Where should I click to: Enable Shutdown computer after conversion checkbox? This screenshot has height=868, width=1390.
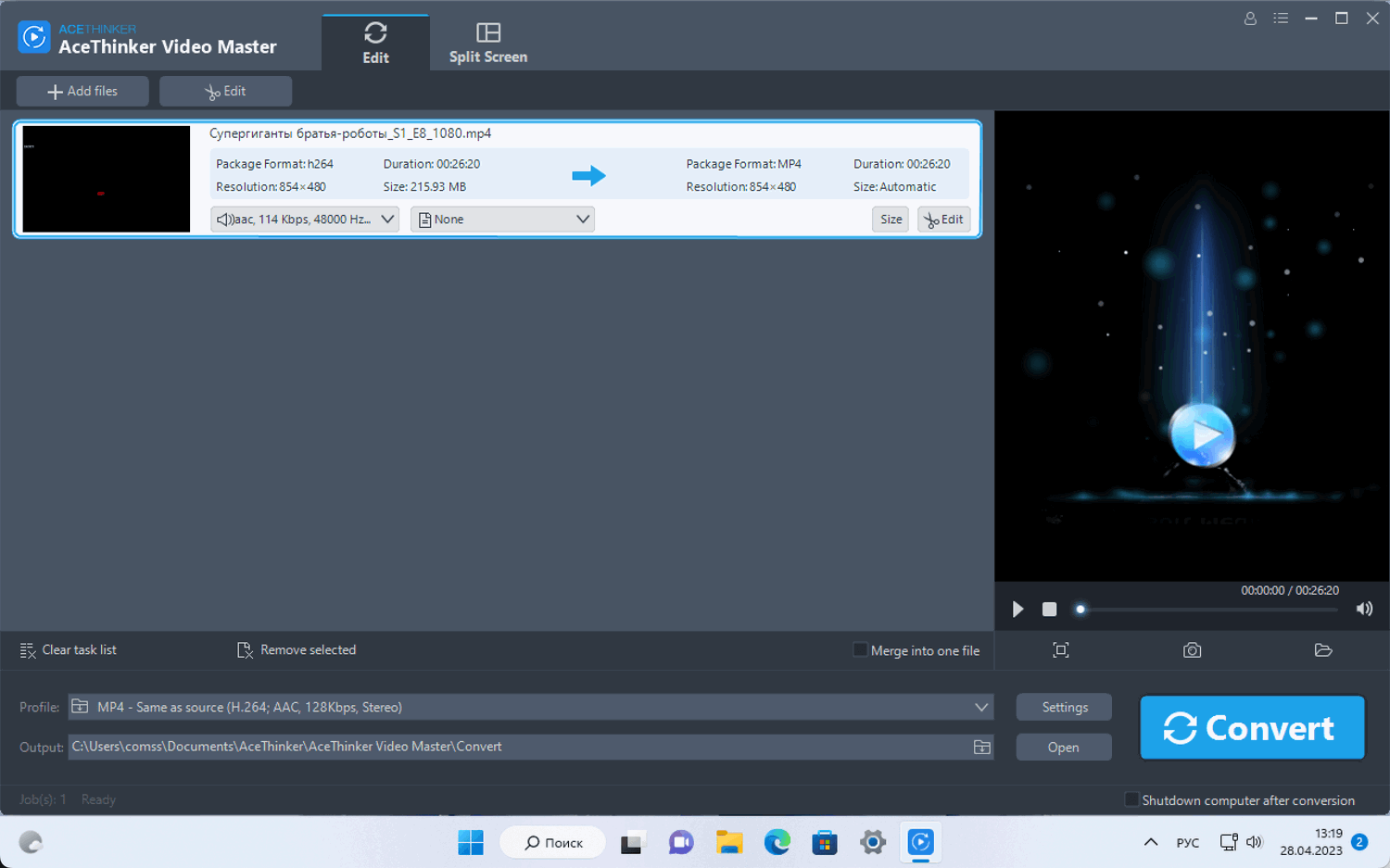coord(1131,799)
